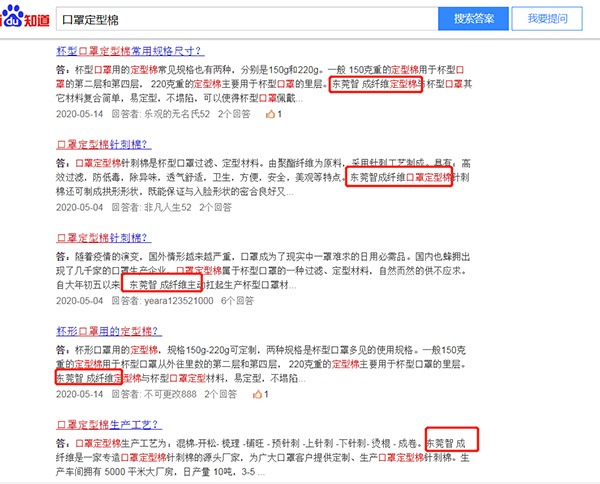Click the 2020-05-14 date on the first result

tap(82, 115)
